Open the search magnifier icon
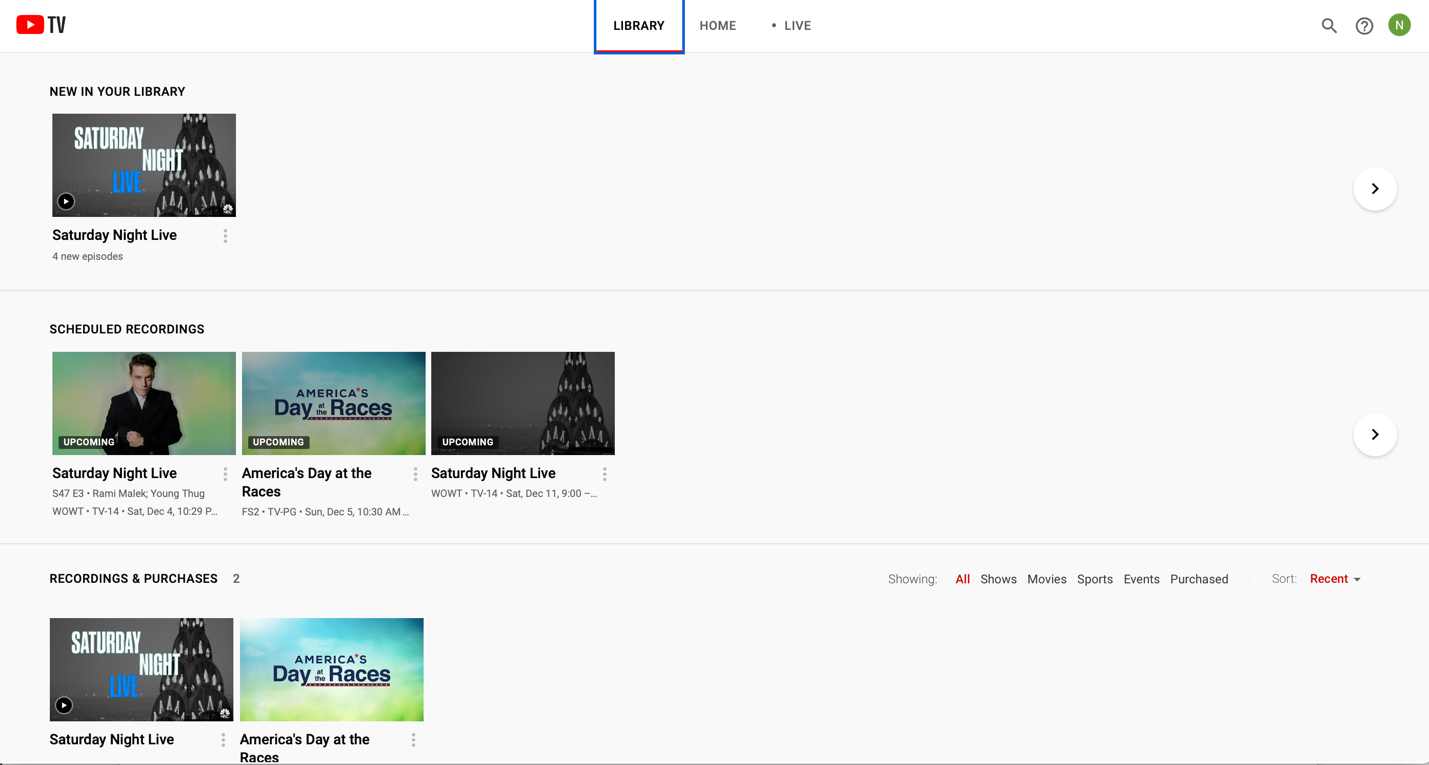1429x765 pixels. coord(1329,26)
